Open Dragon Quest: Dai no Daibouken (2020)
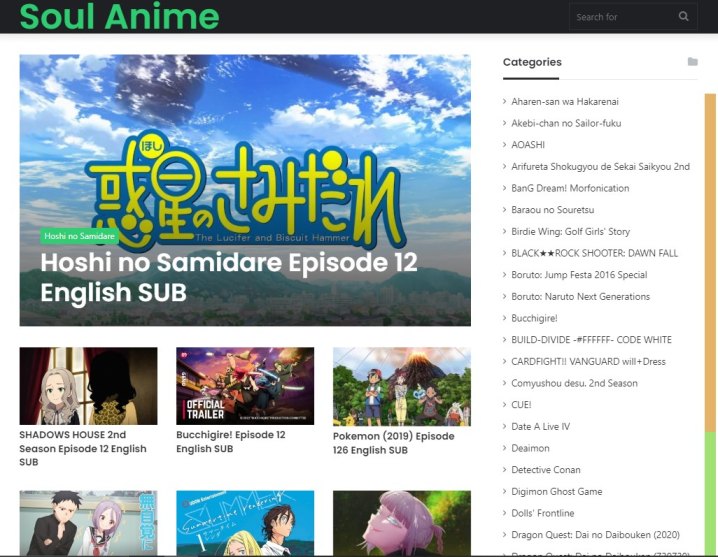 tap(595, 535)
